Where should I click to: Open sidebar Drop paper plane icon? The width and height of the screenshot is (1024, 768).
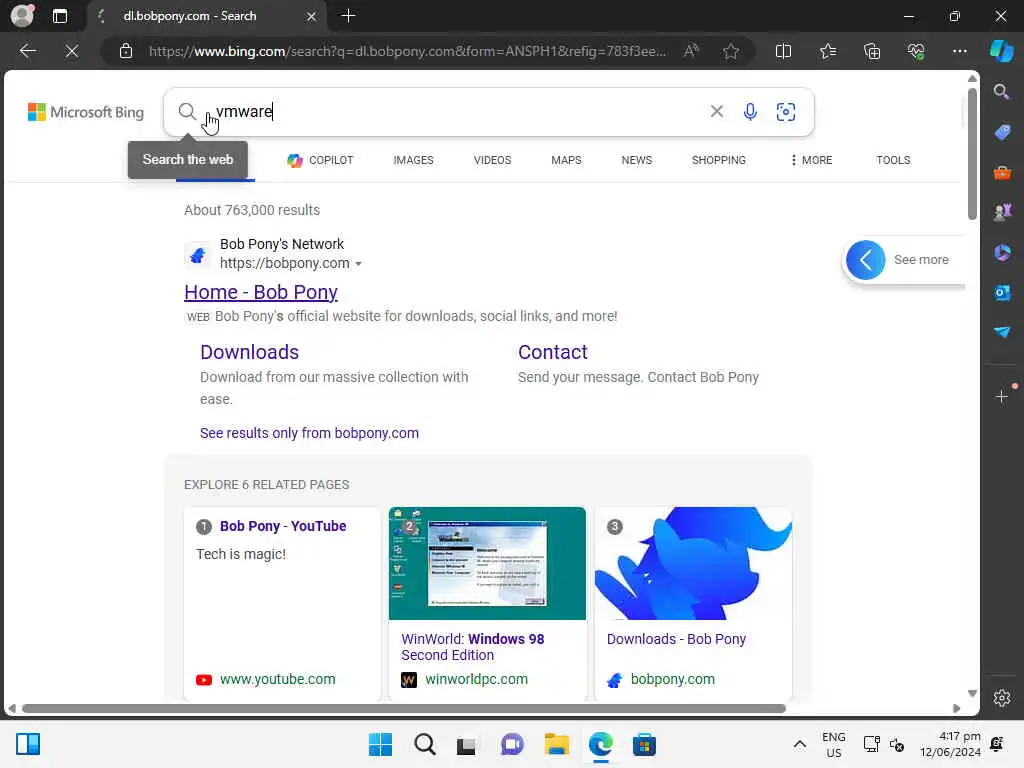[x=1002, y=332]
